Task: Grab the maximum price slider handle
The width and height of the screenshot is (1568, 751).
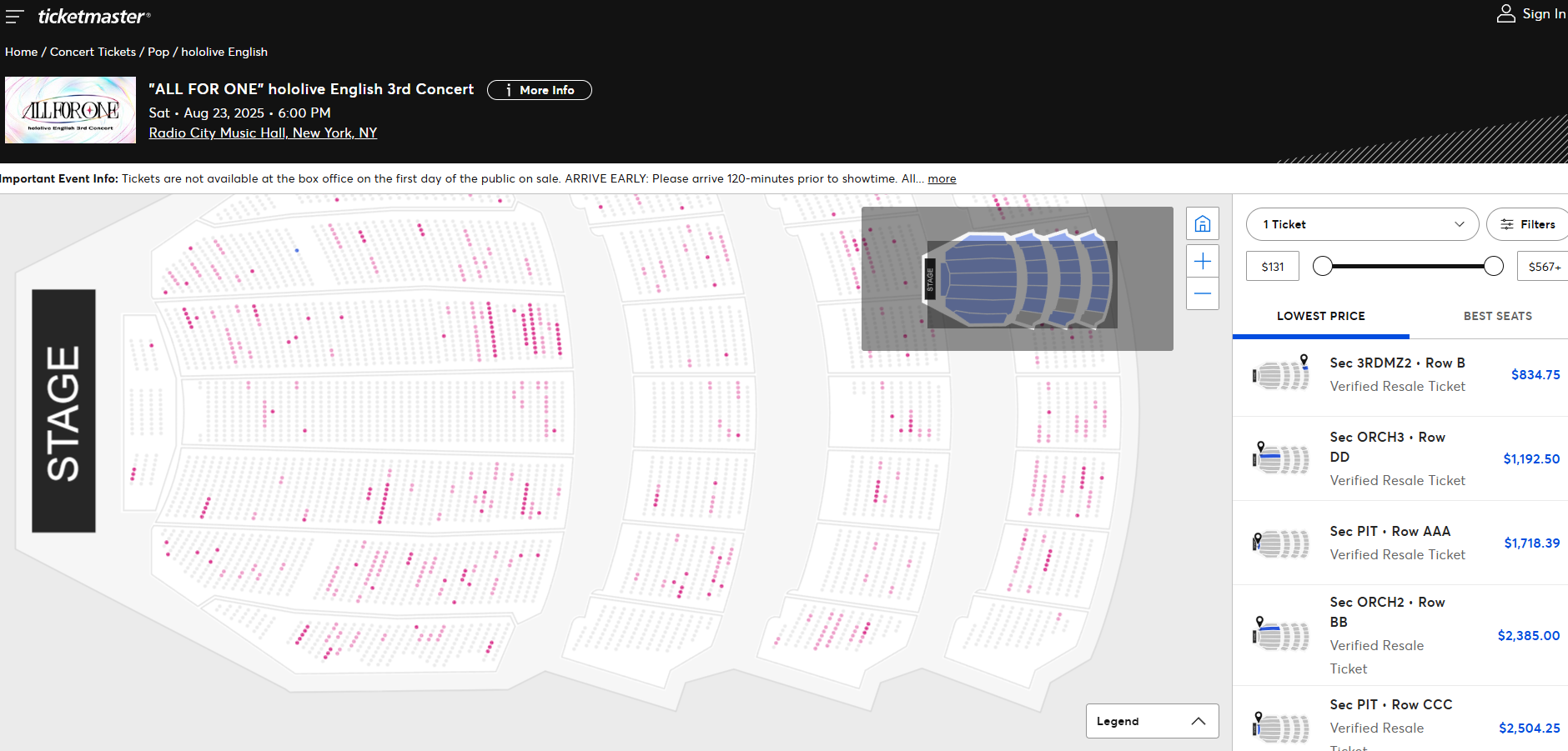Action: (1494, 266)
